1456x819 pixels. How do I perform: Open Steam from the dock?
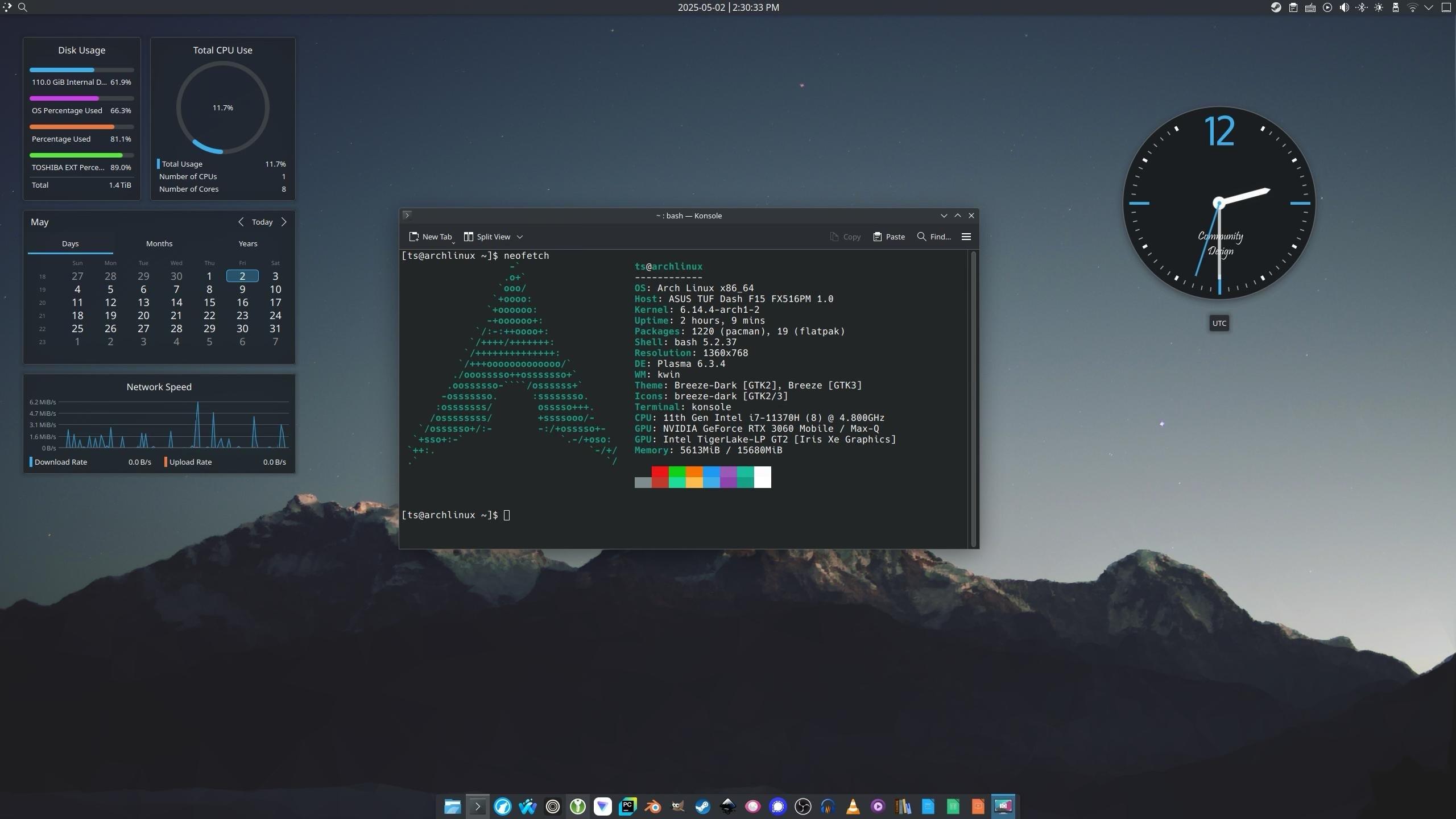click(703, 806)
